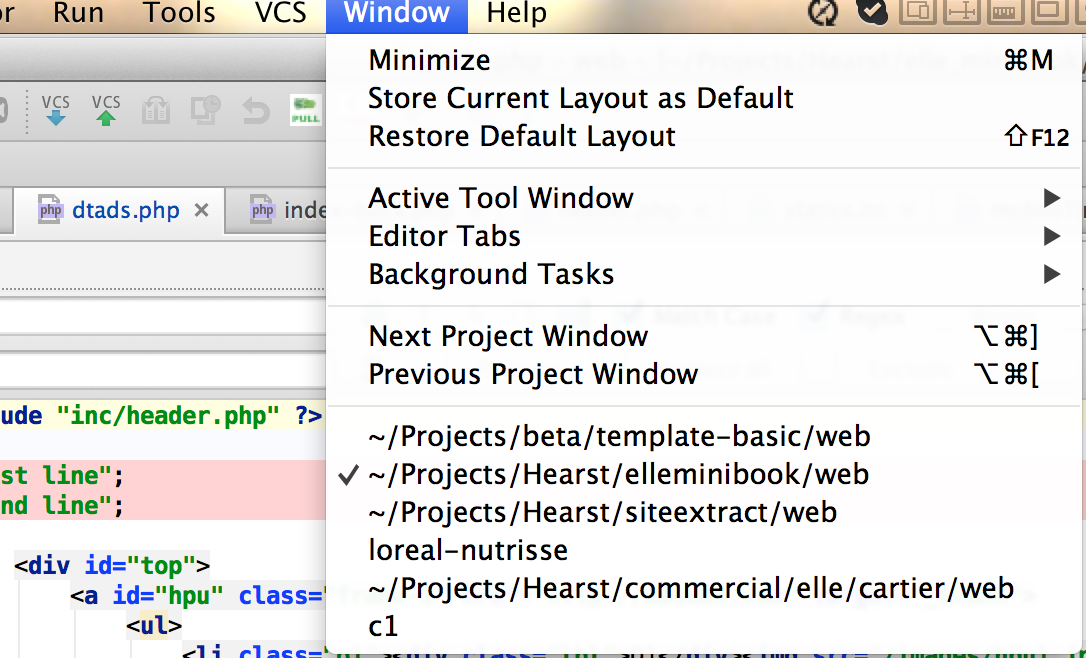Switch to loreal-nutrisse project window

[704, 551]
